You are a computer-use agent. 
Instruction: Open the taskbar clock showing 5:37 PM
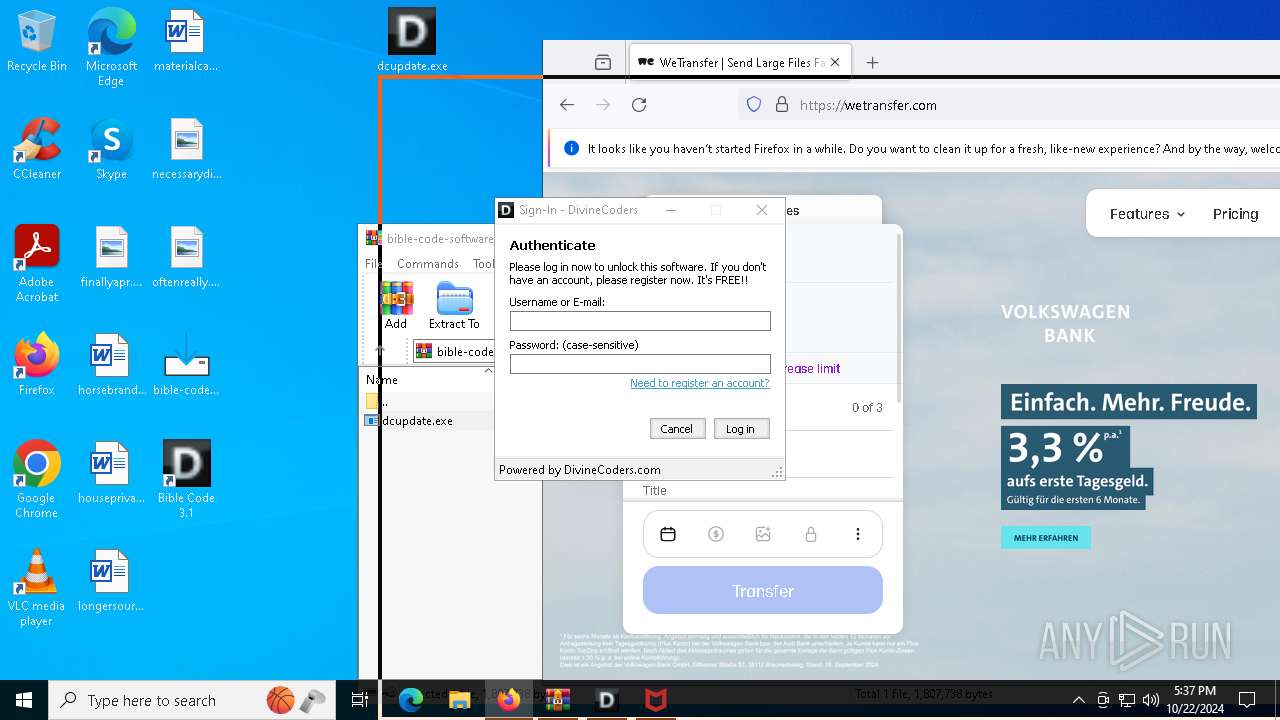(x=1194, y=700)
